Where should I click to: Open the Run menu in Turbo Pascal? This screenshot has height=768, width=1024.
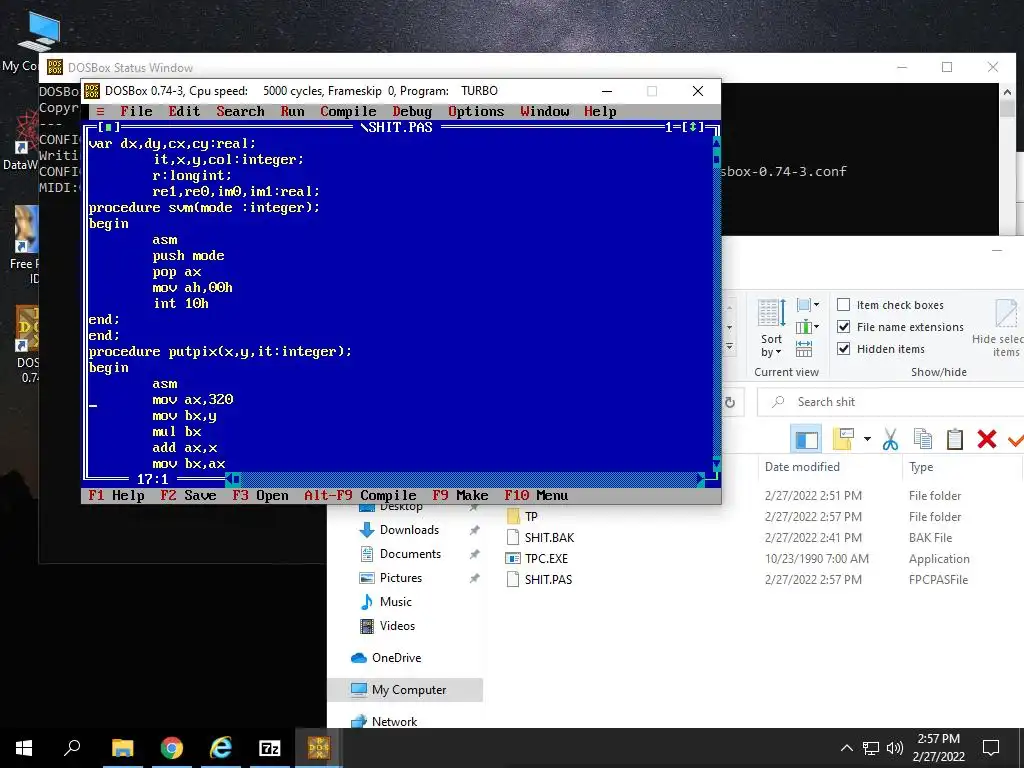(293, 112)
